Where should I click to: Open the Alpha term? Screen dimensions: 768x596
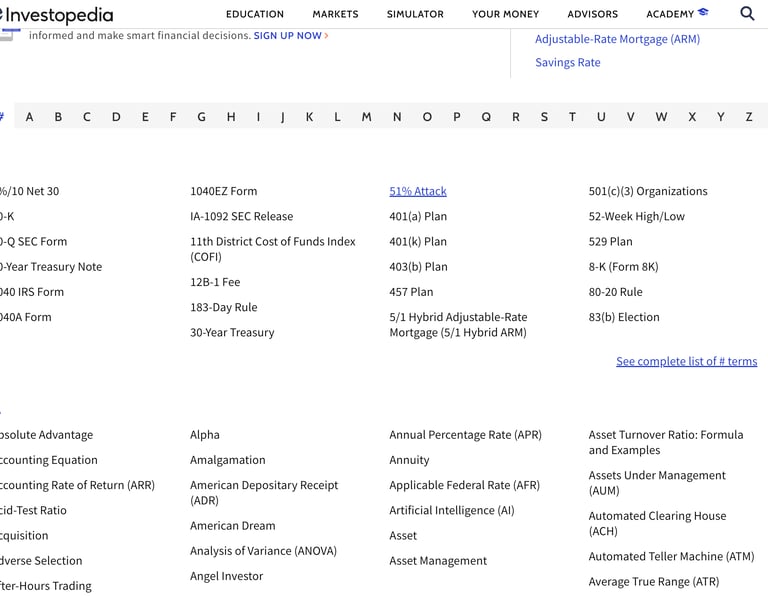click(x=205, y=435)
